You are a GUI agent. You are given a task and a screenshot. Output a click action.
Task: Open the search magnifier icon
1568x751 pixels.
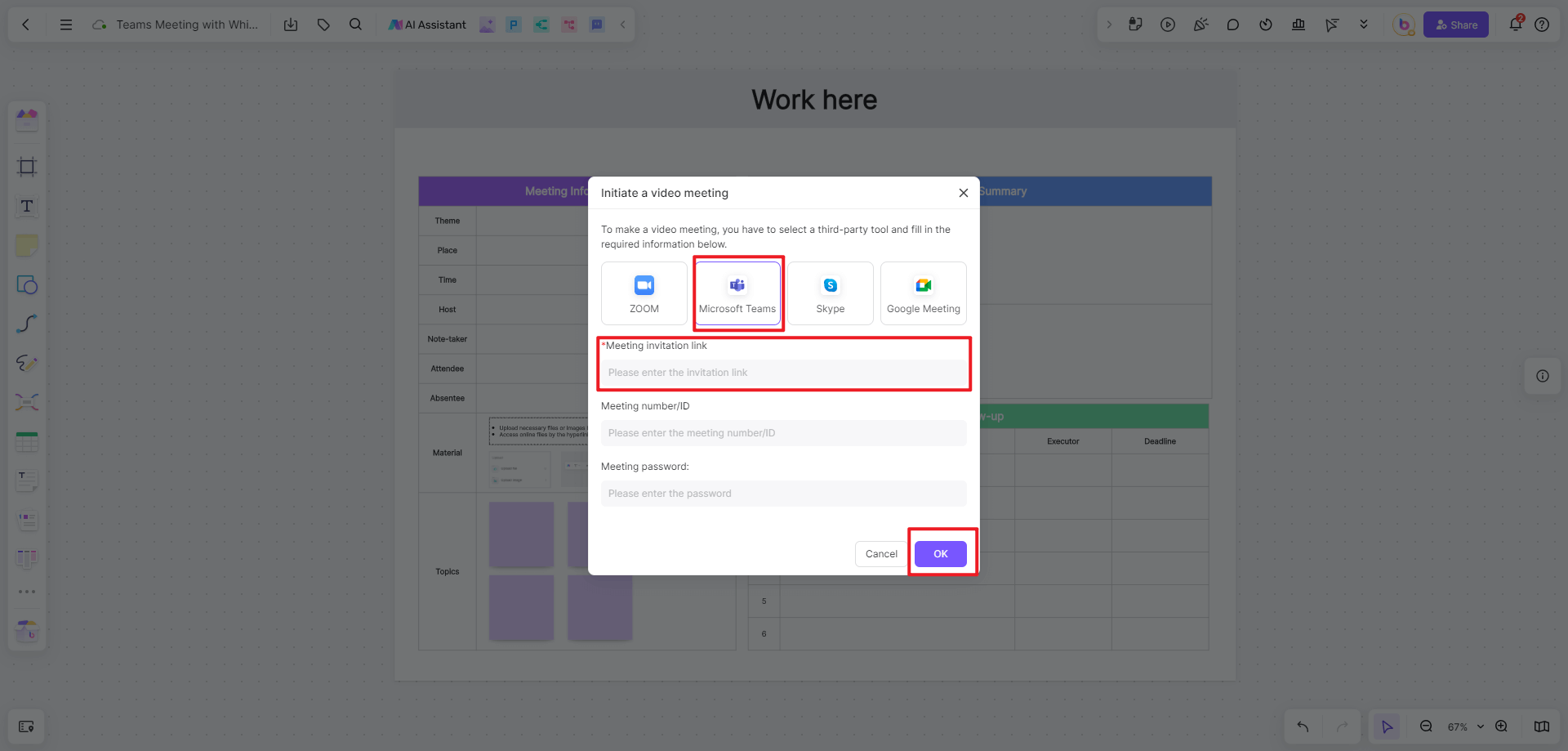coord(355,25)
